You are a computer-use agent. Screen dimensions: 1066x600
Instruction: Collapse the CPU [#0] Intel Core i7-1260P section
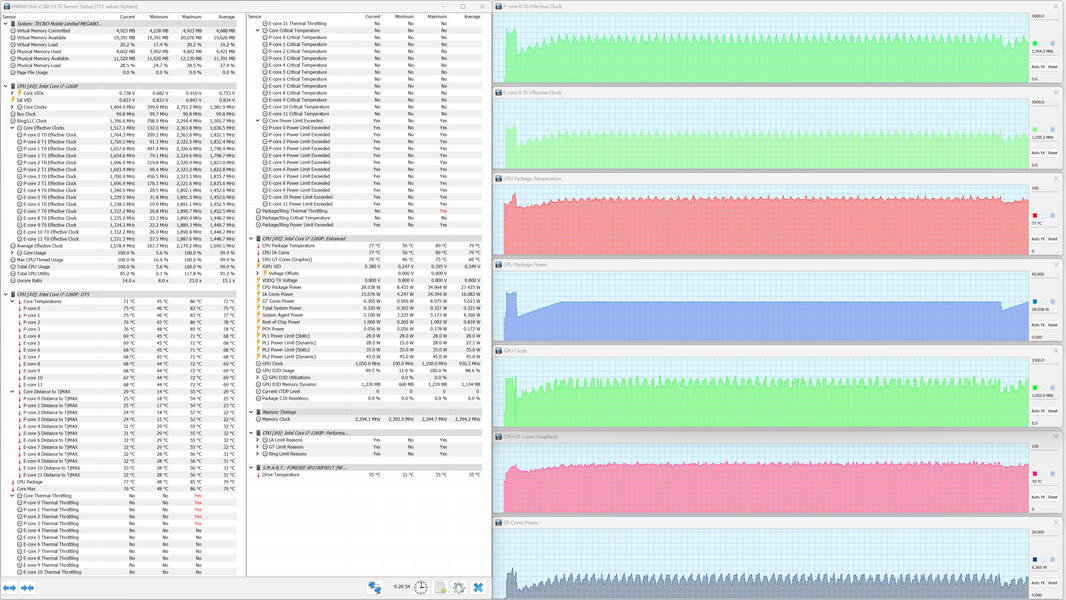5,86
